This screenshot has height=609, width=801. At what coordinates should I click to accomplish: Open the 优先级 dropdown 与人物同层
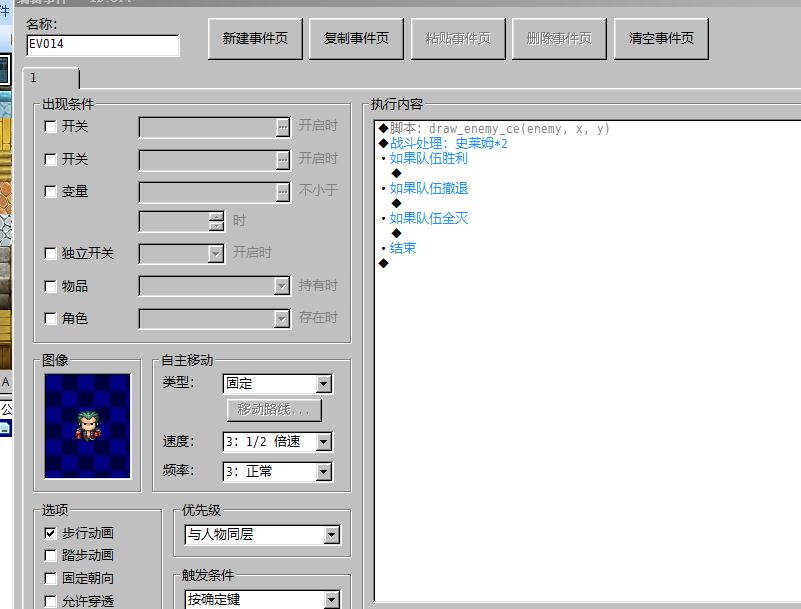(262, 535)
